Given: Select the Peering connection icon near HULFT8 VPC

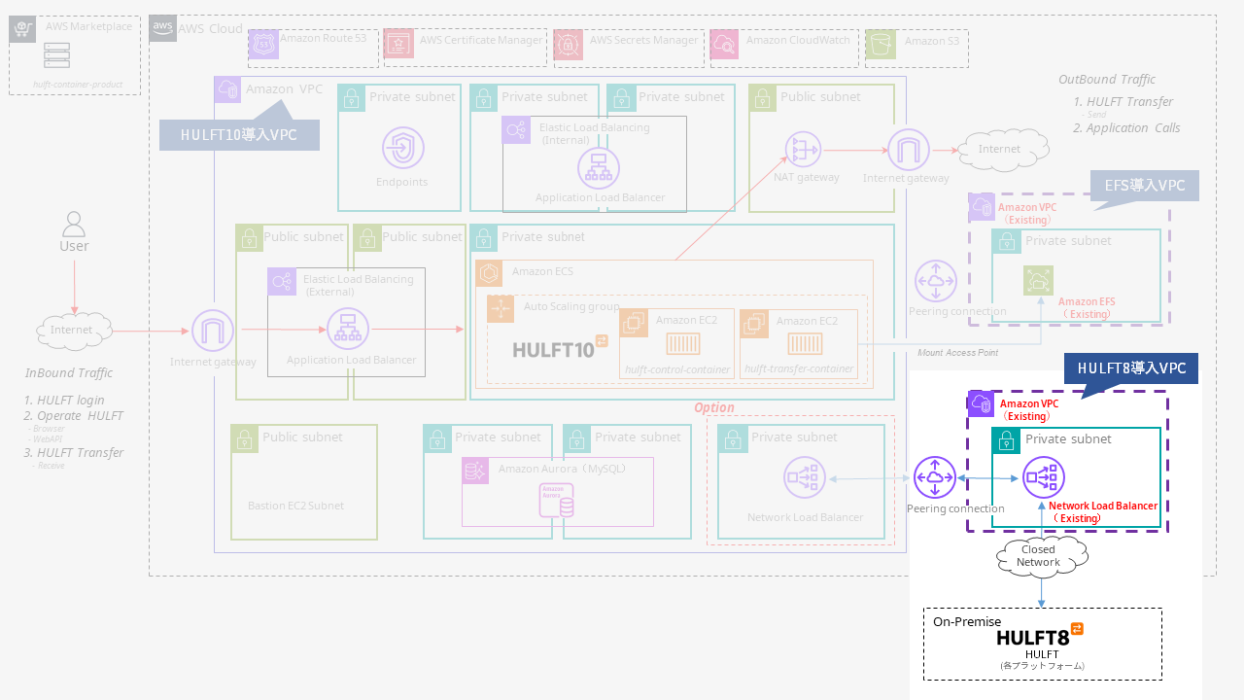Looking at the screenshot, I should (x=935, y=477).
